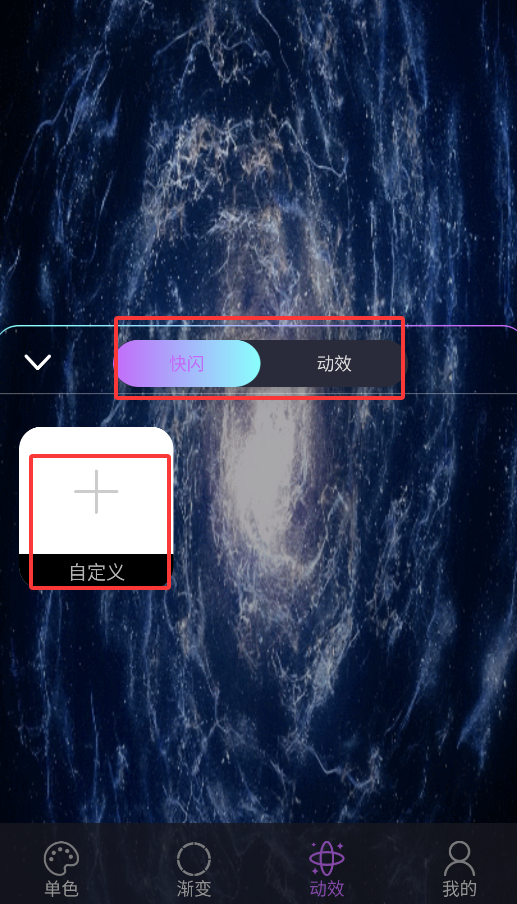Switch to 动效 in the segmented control
Screen dimensions: 517x904
point(334,363)
